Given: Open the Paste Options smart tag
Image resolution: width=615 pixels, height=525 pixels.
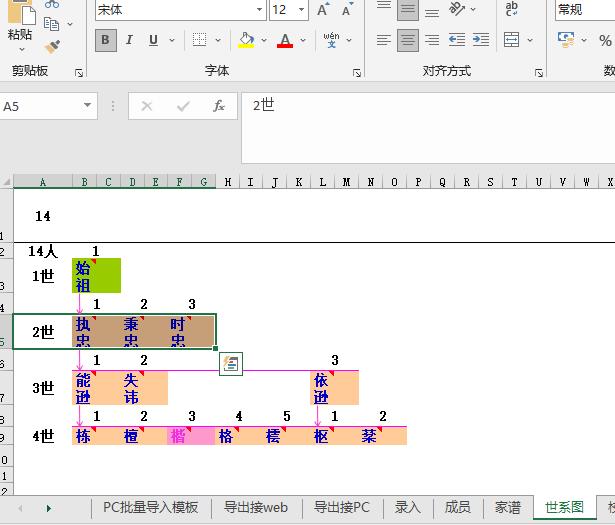Looking at the screenshot, I should point(231,364).
